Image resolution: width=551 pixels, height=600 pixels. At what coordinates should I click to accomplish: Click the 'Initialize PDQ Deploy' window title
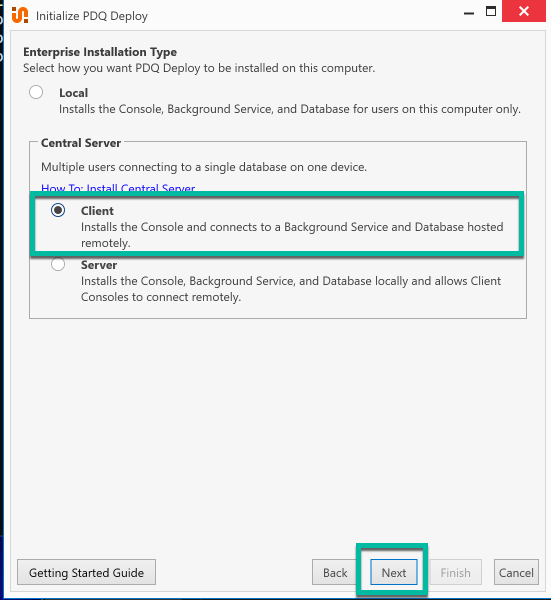[92, 16]
